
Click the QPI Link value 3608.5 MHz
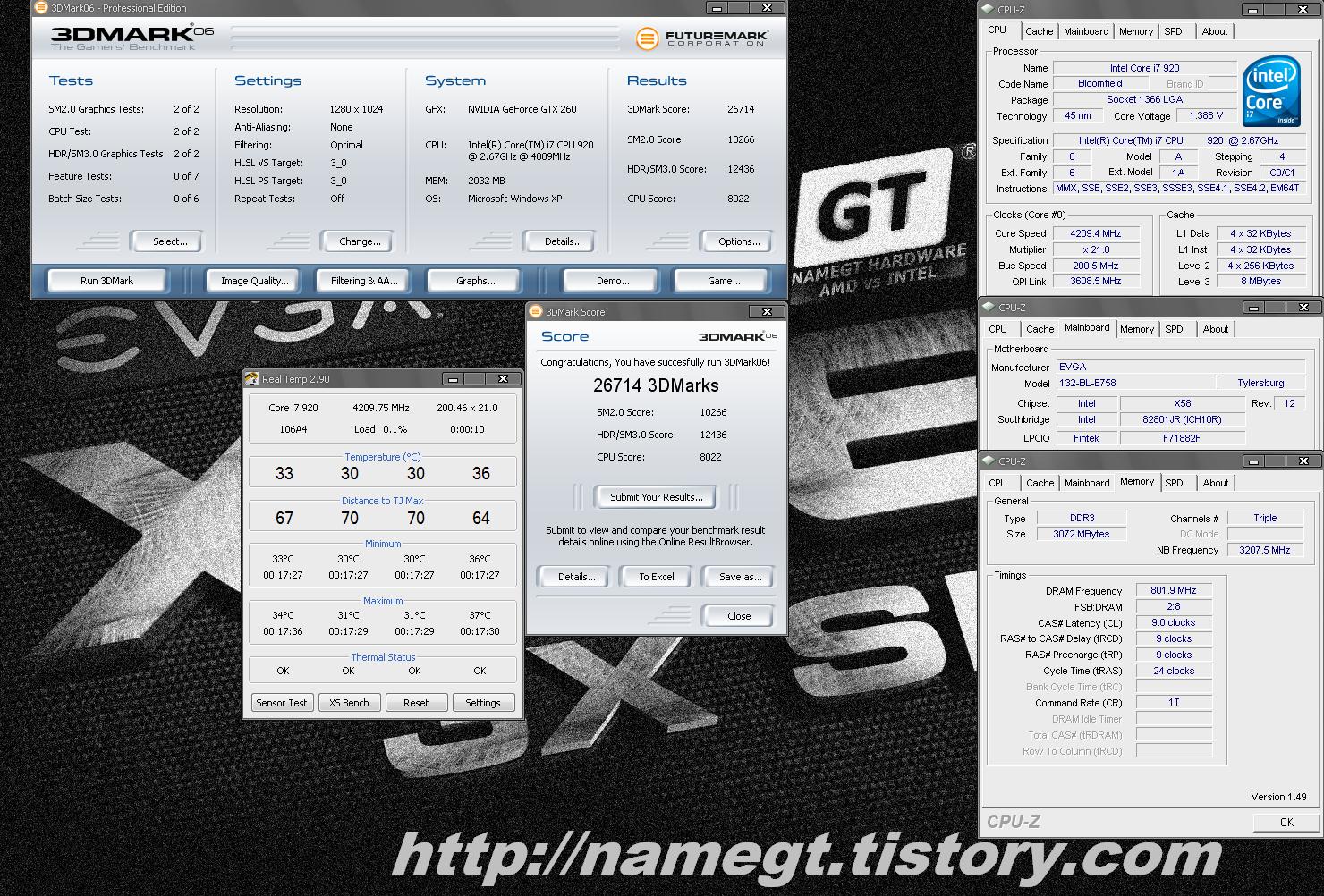pos(1096,281)
